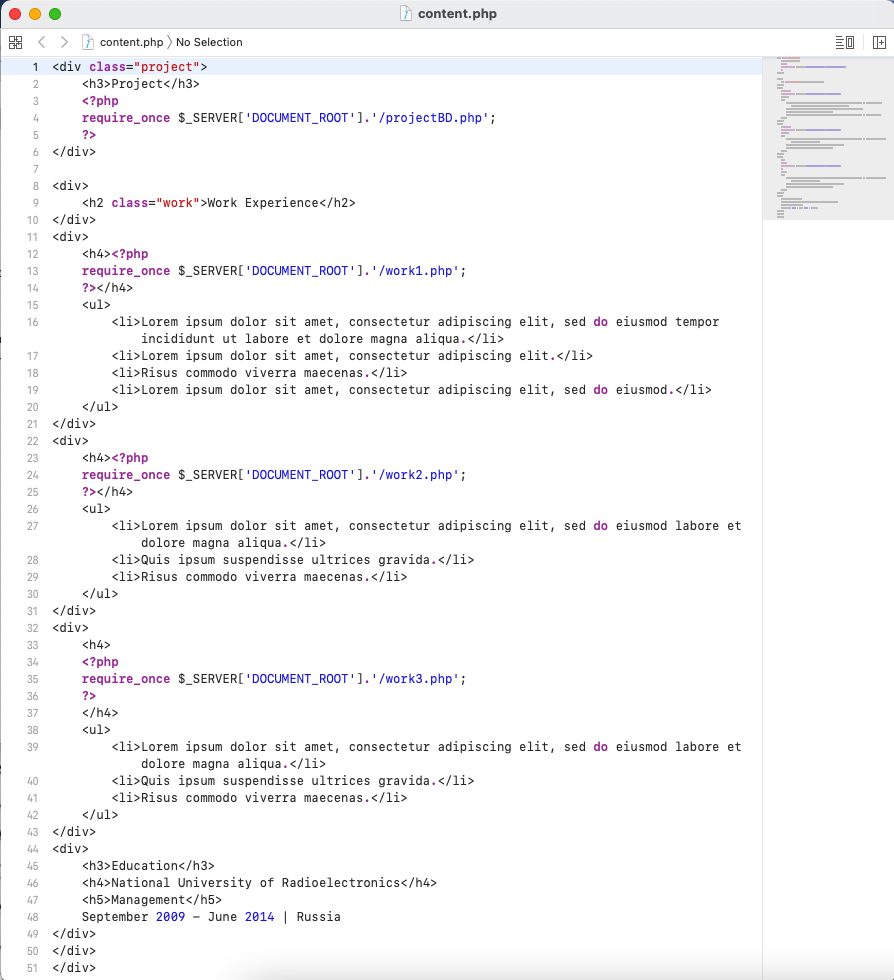This screenshot has height=980, width=894.
Task: Click the document proxy icon in title bar
Action: [406, 14]
